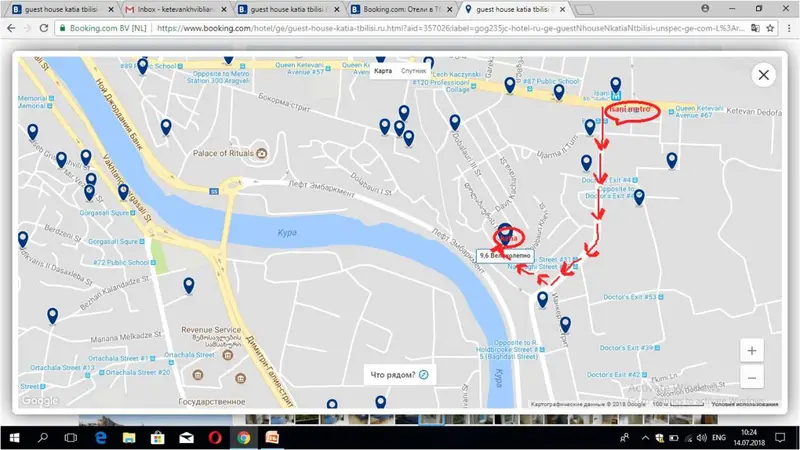800x450 pixels.
Task: Switch map to Спутник satellite view
Action: point(413,71)
